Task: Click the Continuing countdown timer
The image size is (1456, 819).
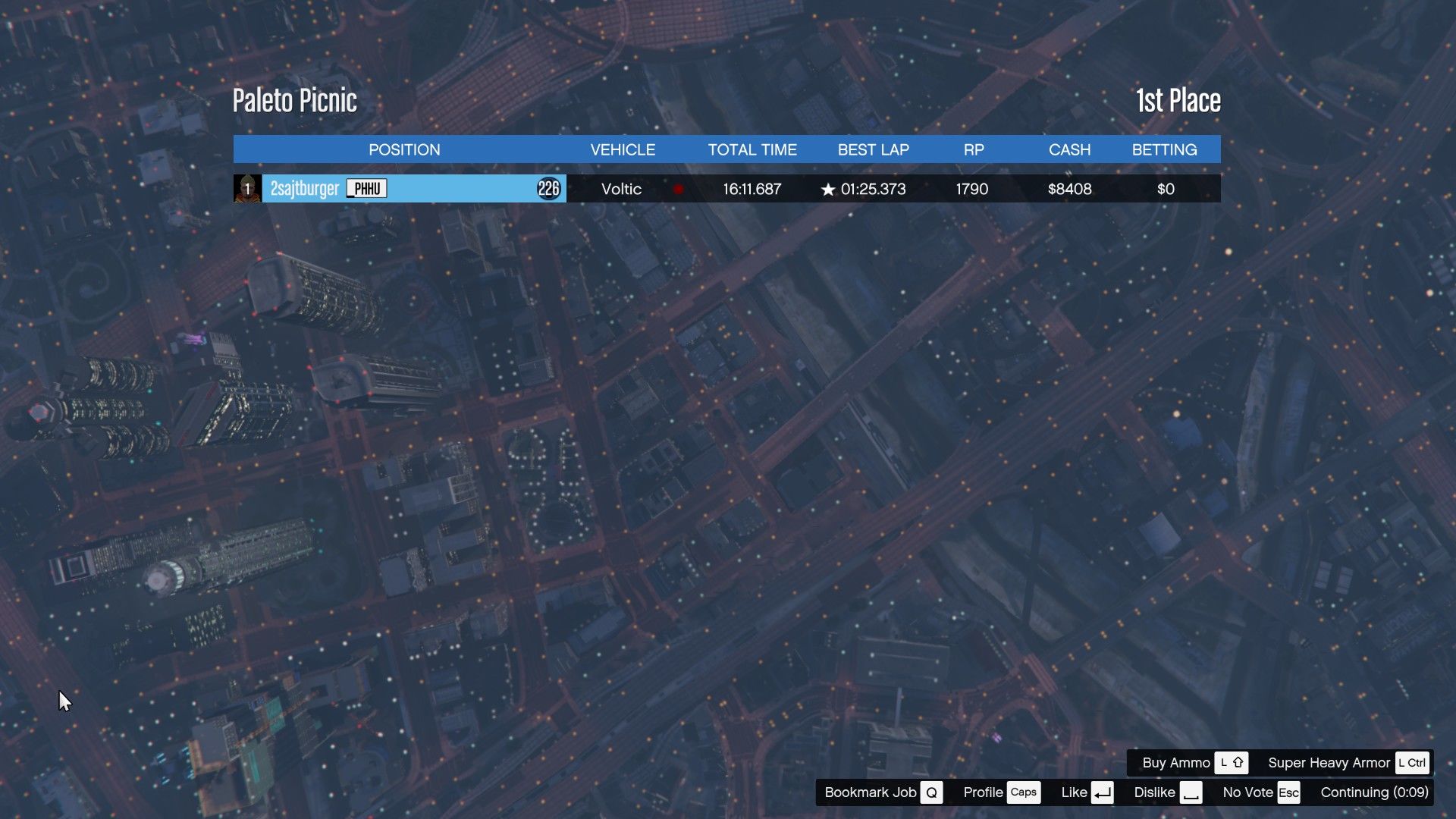Action: click(x=1374, y=792)
